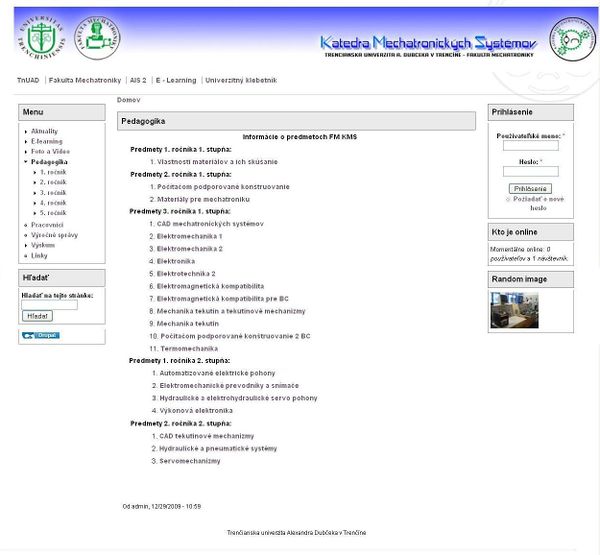Image resolution: width=600 pixels, height=555 pixels.
Task: Focus the Heslo password field
Action: click(530, 171)
